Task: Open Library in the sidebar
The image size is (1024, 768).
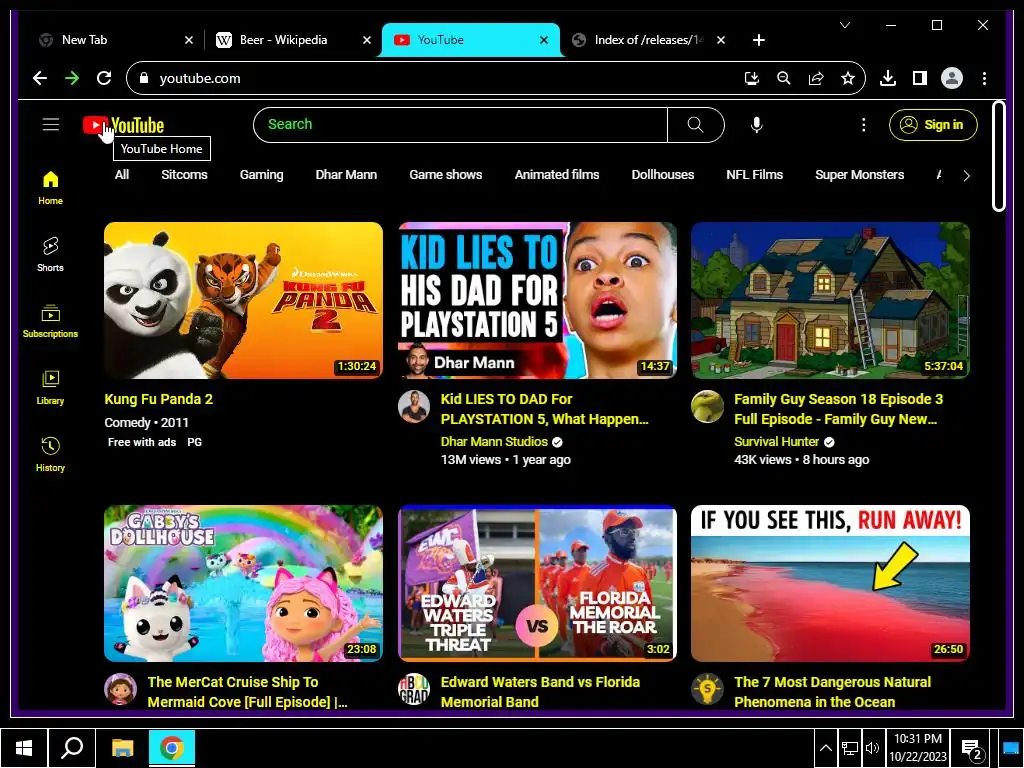Action: (50, 388)
